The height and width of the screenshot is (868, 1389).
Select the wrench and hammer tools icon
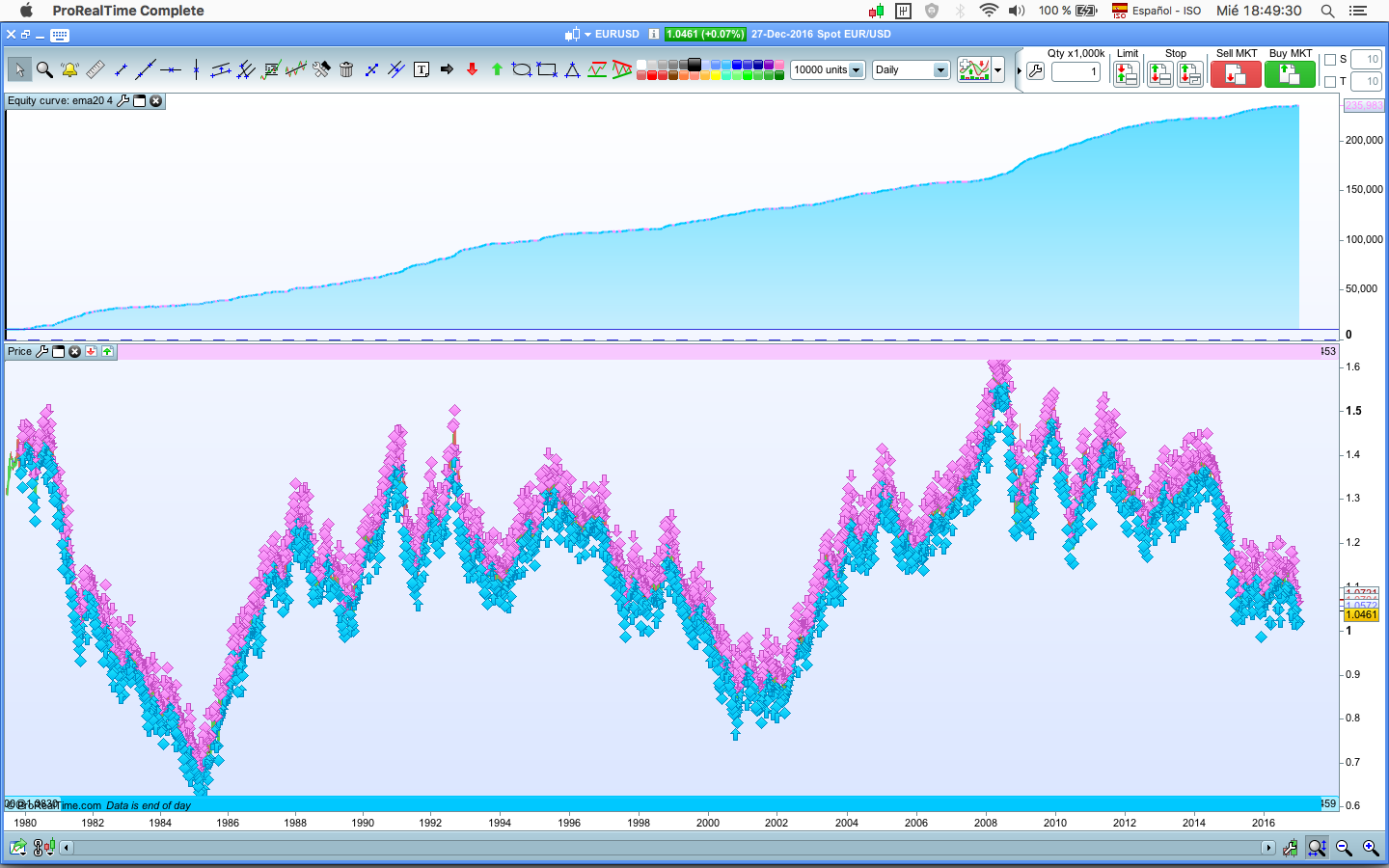(x=321, y=69)
